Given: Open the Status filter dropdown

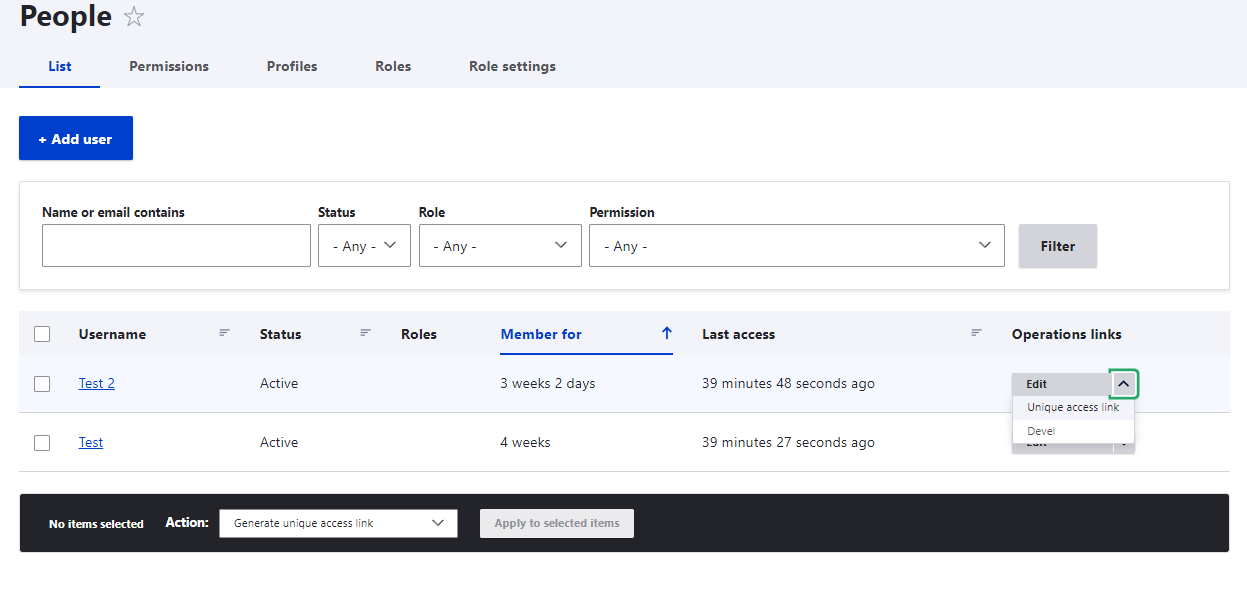Looking at the screenshot, I should [364, 246].
